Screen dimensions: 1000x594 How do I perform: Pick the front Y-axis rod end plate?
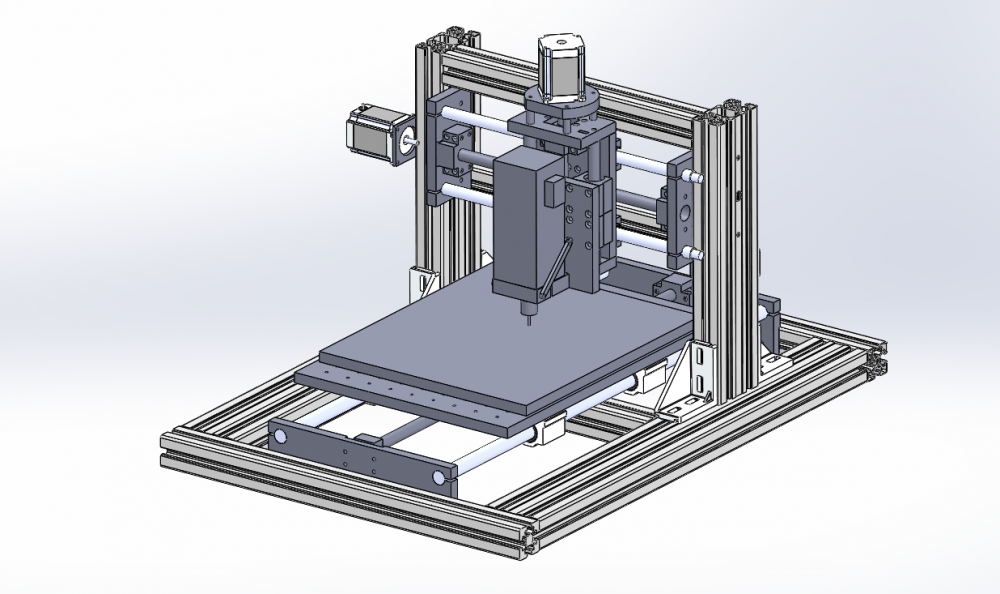(364, 457)
